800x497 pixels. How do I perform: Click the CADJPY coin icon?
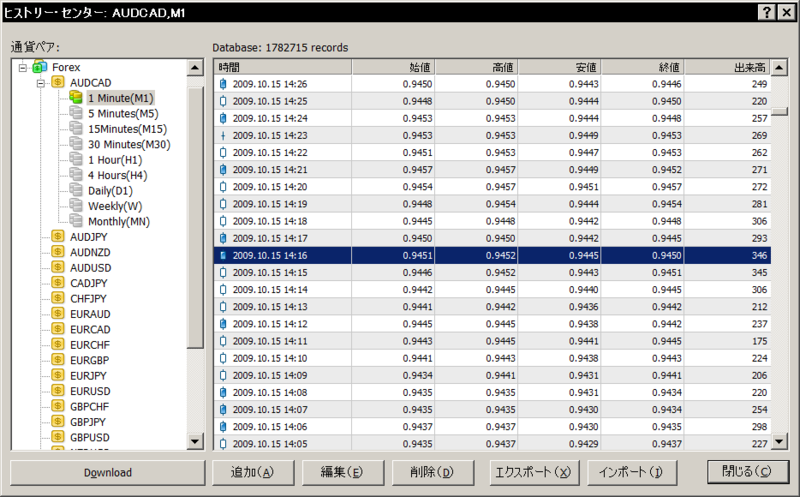pos(58,283)
